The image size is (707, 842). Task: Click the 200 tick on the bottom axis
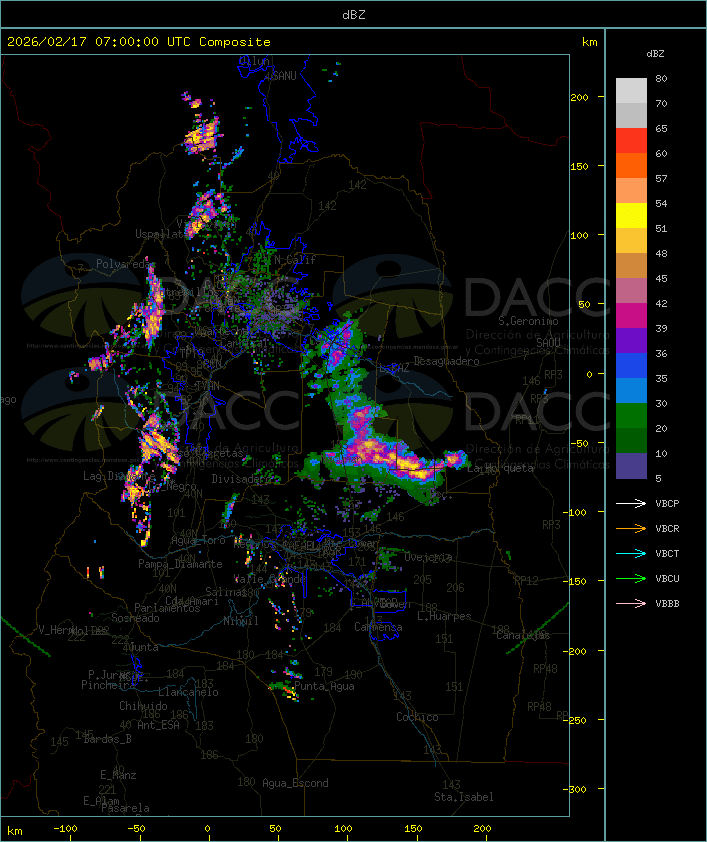(x=482, y=829)
